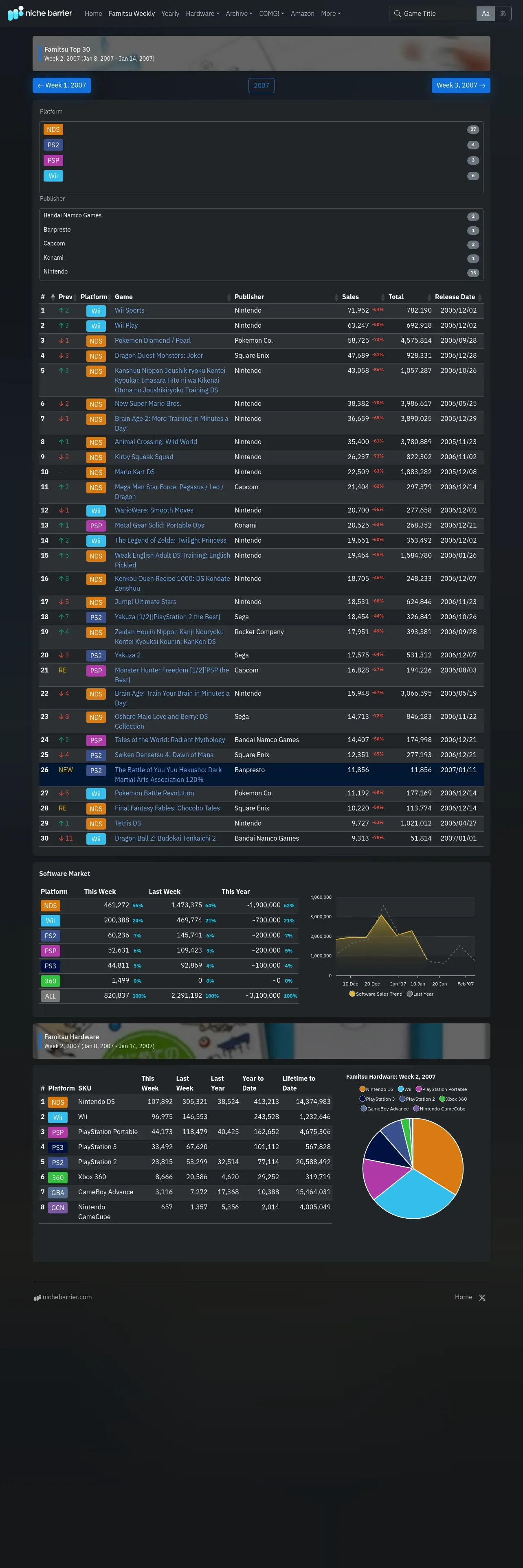Open Tetris DS game link
Screen dimensions: 523x1568
point(128,823)
